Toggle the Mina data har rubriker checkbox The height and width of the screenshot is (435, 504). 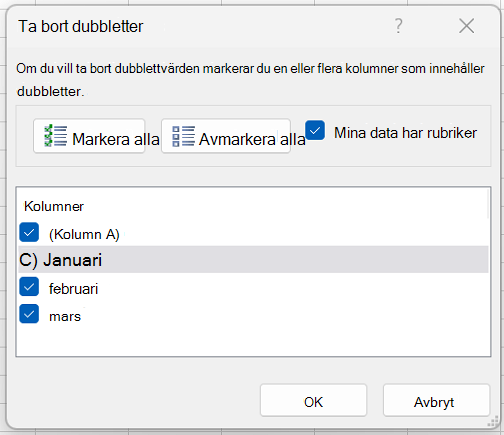point(315,130)
